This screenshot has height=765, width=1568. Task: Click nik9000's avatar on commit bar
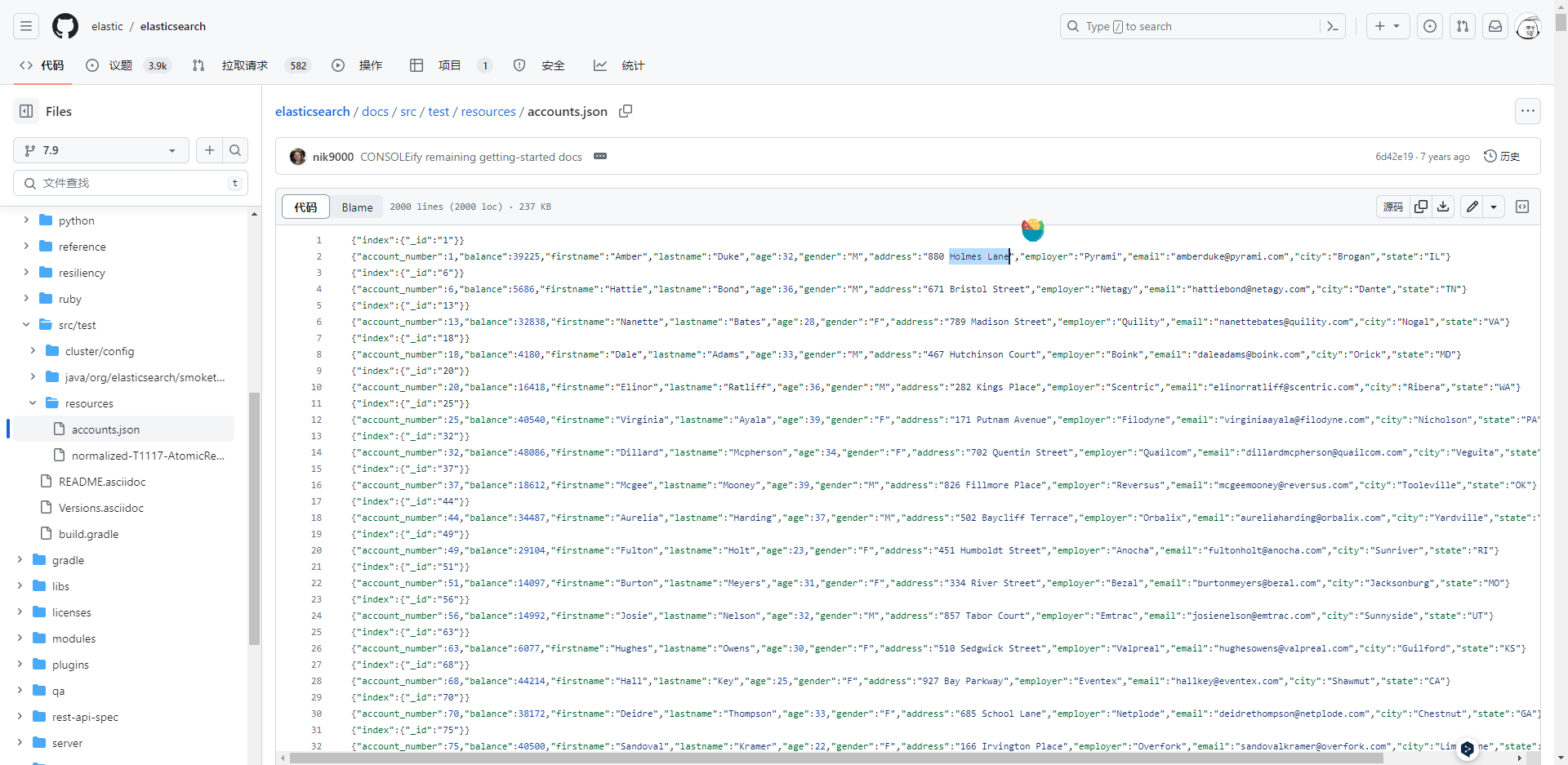(x=298, y=156)
